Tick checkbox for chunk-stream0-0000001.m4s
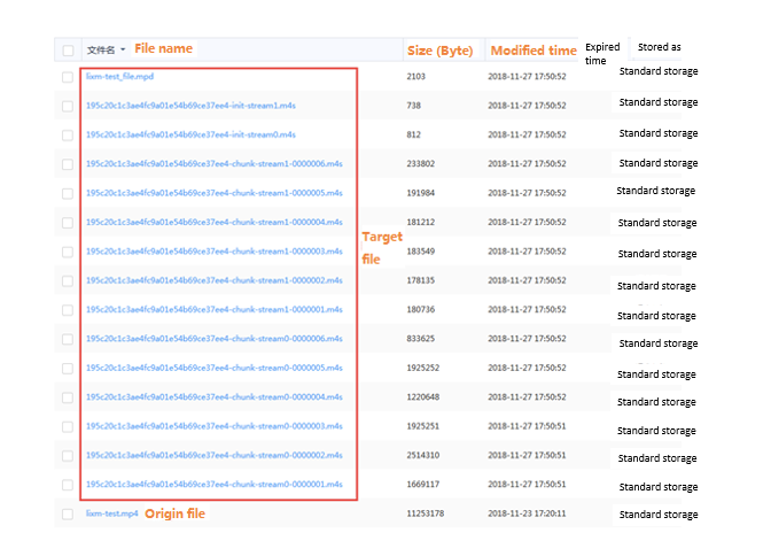Screen dimensions: 771x533 coord(68,485)
